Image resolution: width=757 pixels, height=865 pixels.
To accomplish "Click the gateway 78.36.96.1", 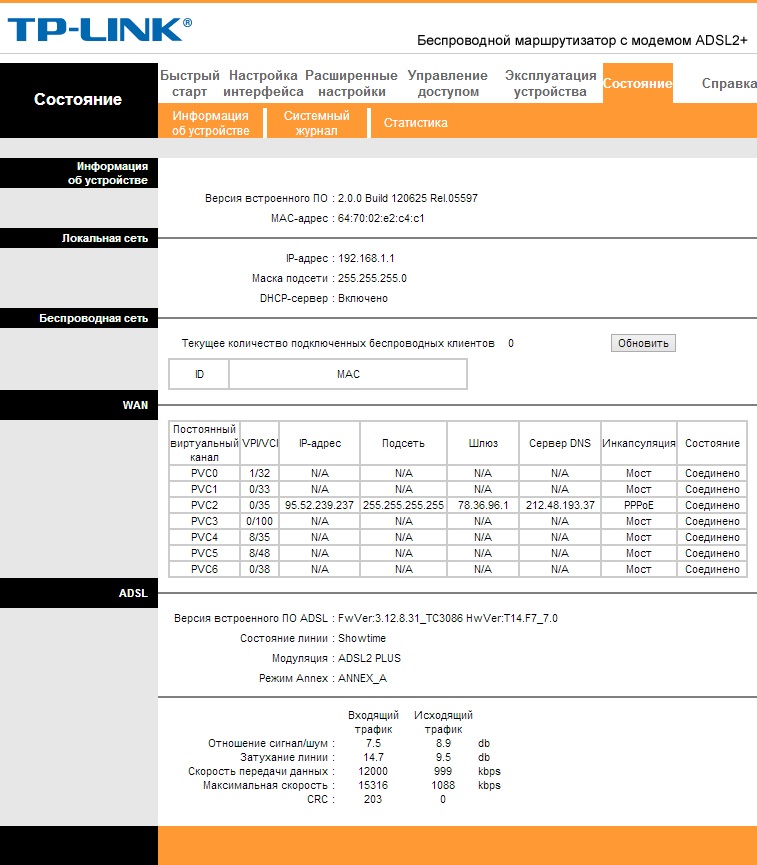I will click(x=483, y=505).
